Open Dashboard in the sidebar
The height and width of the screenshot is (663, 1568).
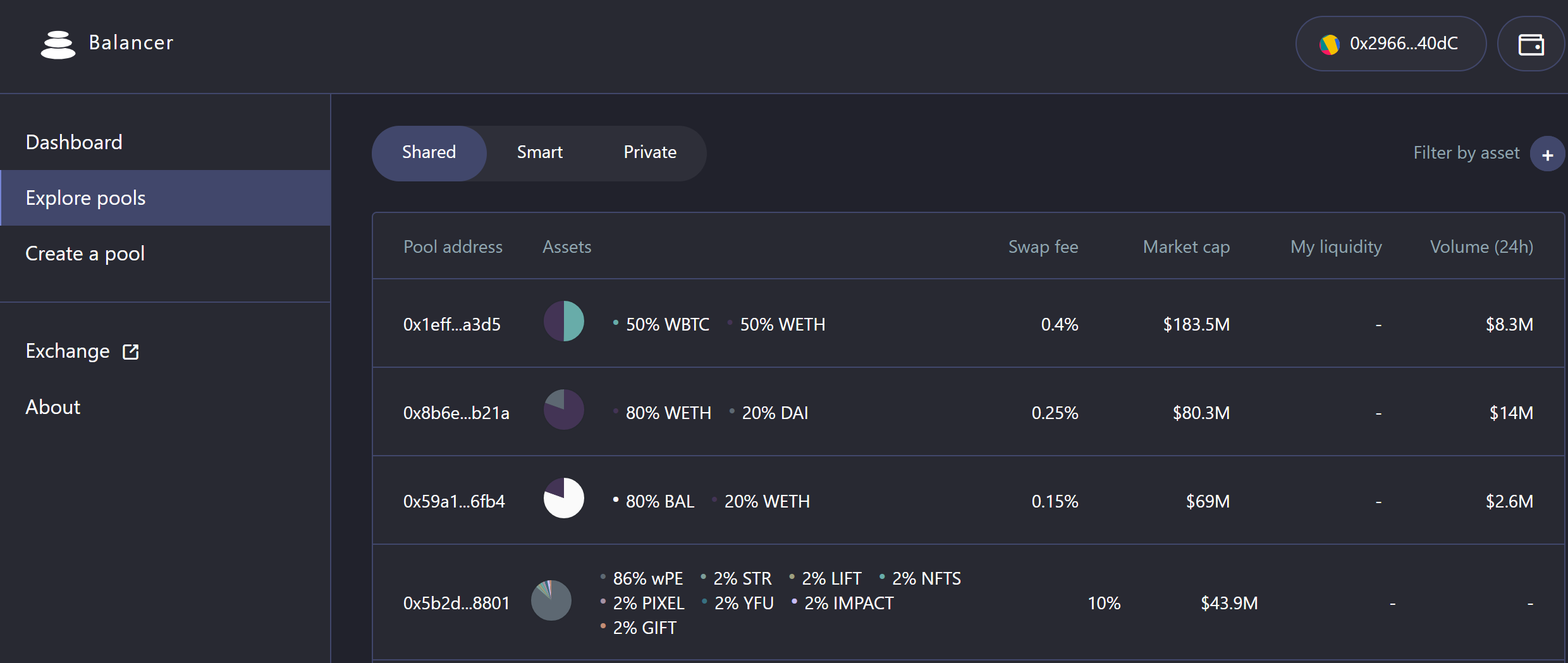click(165, 142)
